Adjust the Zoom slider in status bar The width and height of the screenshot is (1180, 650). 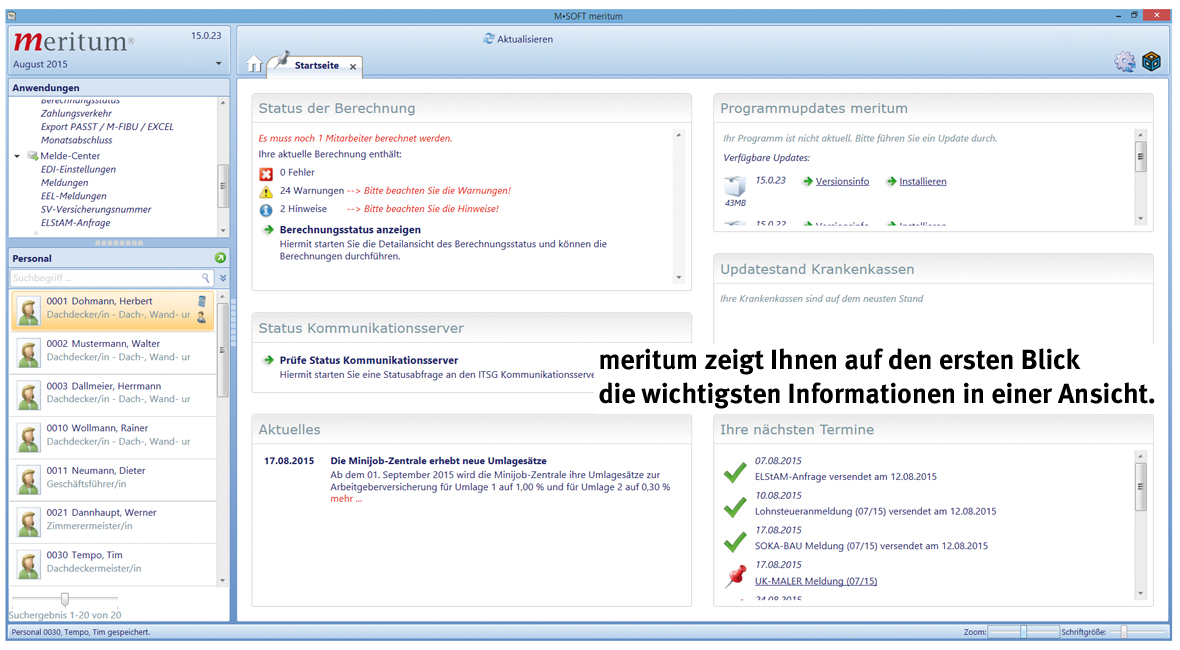pyautogui.click(x=1023, y=632)
